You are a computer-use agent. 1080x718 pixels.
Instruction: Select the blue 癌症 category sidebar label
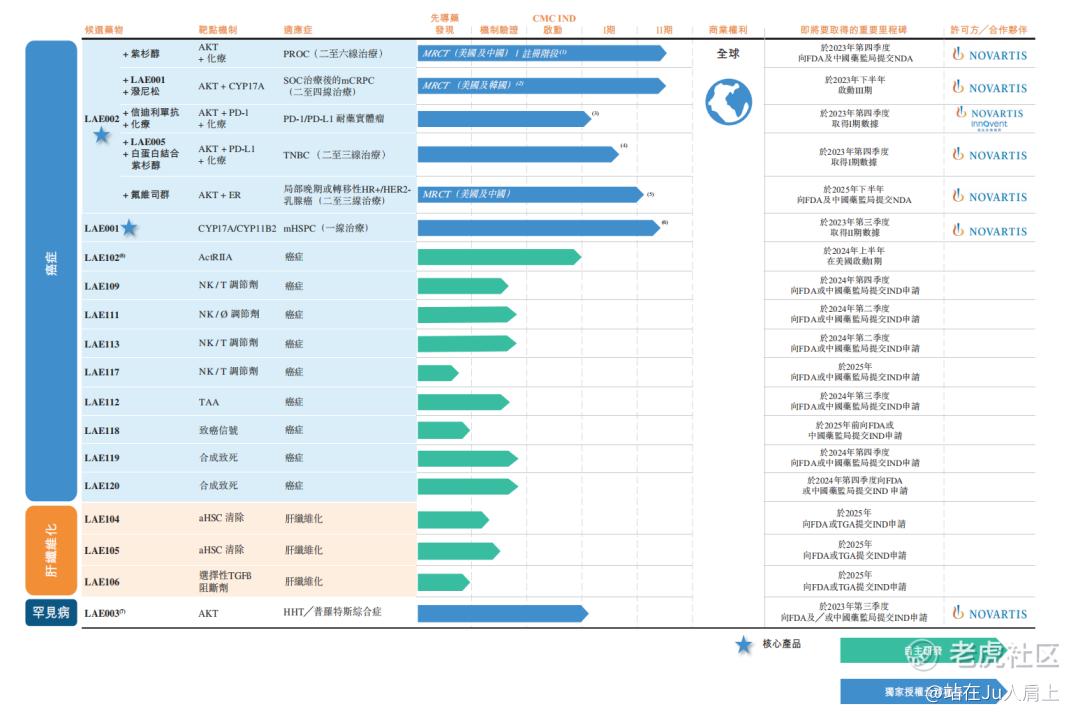coord(51,270)
